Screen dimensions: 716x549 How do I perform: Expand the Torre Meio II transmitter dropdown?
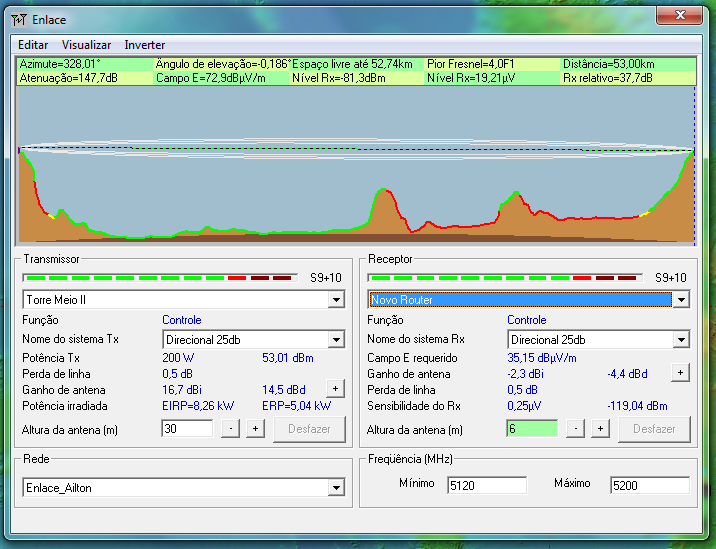click(x=336, y=300)
